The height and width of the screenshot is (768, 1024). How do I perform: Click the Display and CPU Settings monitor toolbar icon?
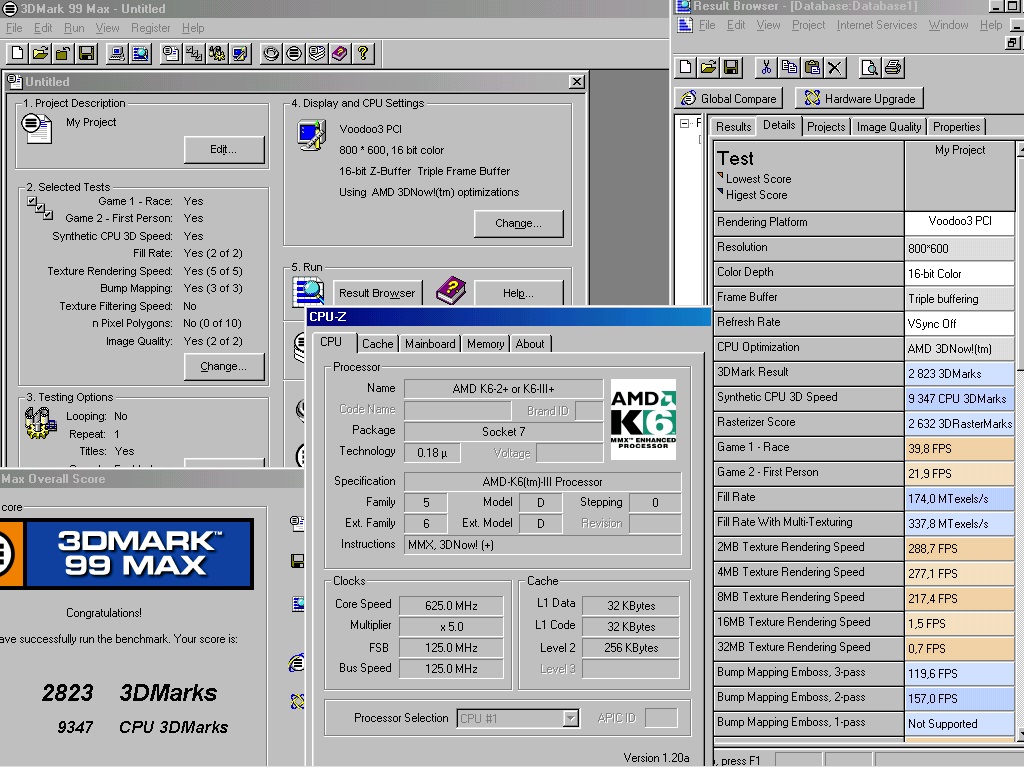(x=240, y=54)
